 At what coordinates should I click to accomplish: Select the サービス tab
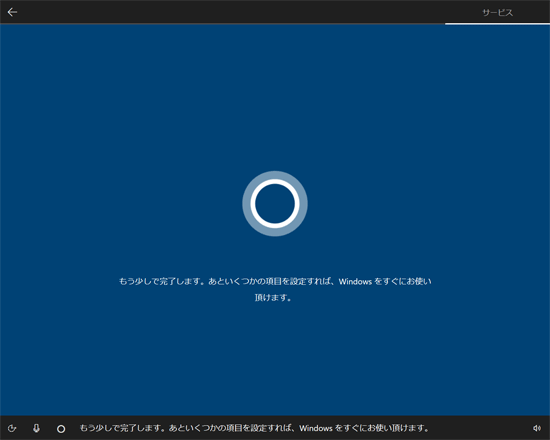497,13
